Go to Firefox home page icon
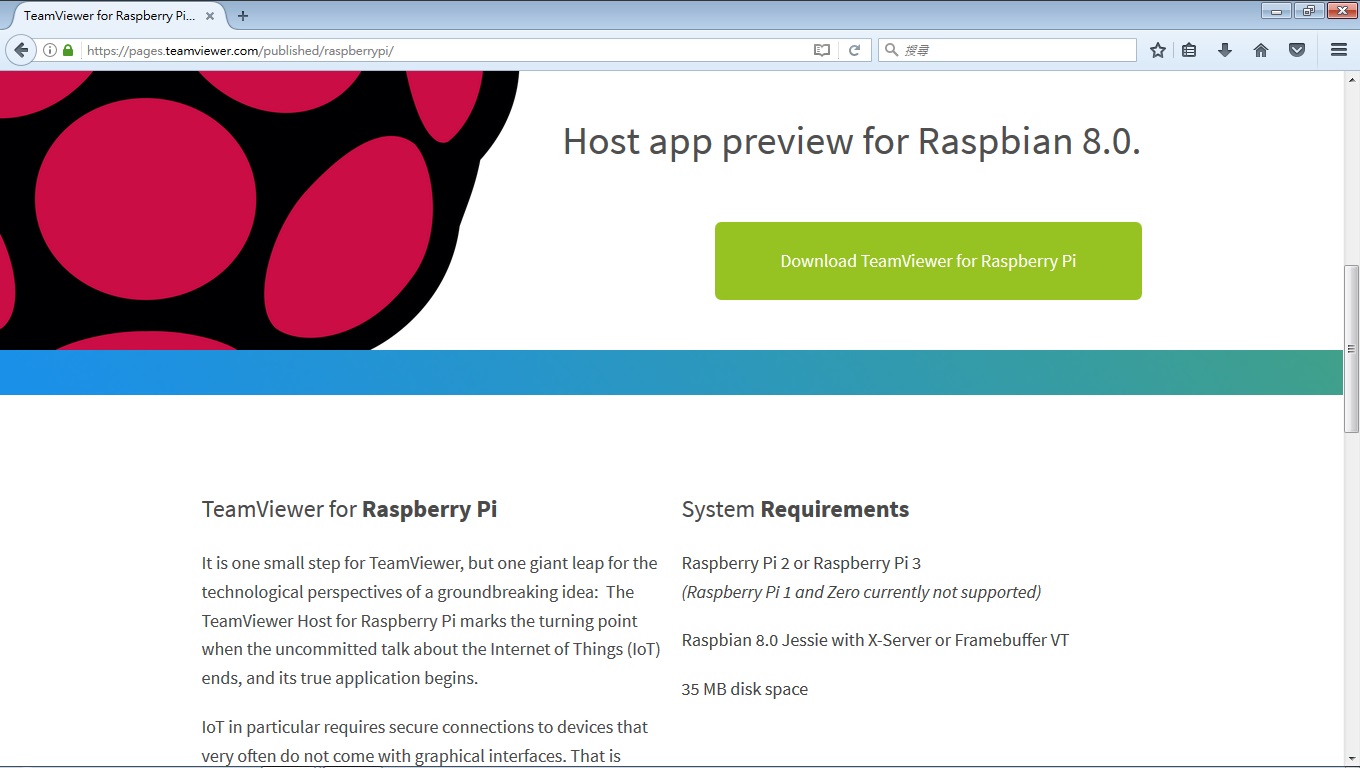The height and width of the screenshot is (768, 1360). [x=1261, y=50]
